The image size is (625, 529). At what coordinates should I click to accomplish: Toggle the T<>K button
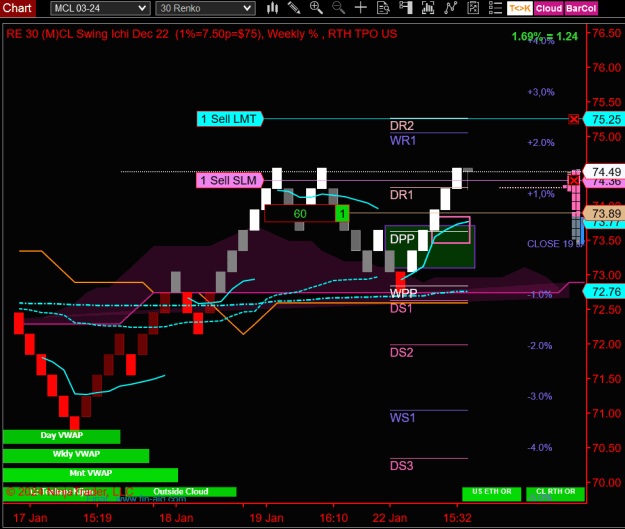coord(520,8)
